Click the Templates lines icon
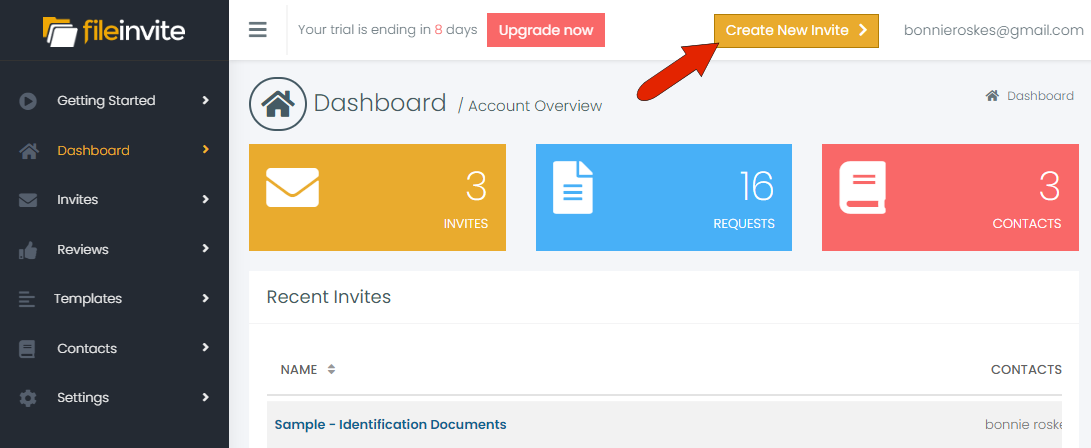 point(28,299)
